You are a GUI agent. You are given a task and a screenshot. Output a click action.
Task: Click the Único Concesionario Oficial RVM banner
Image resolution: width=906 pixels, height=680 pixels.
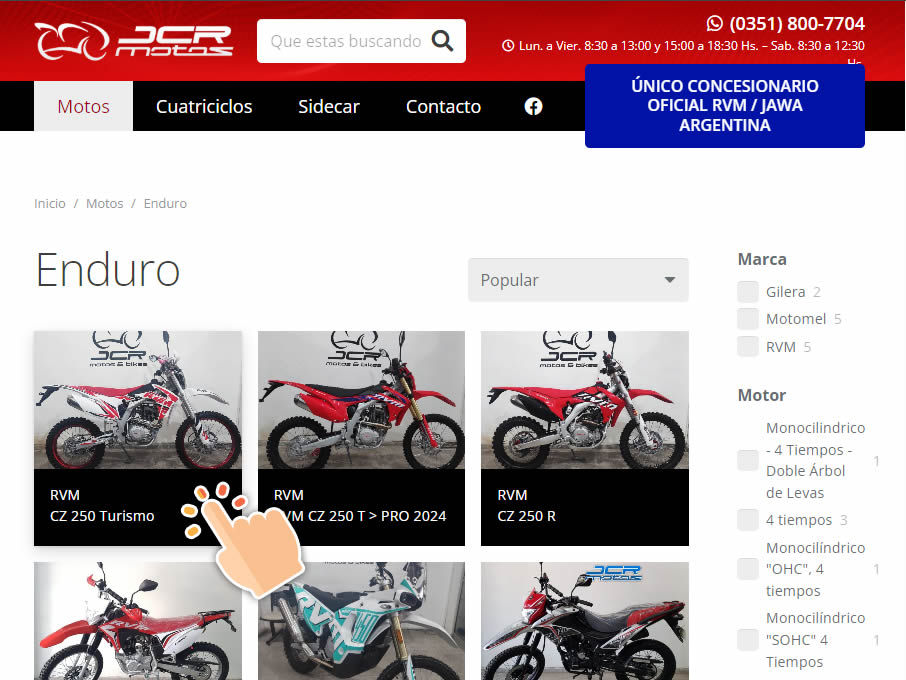pos(725,106)
